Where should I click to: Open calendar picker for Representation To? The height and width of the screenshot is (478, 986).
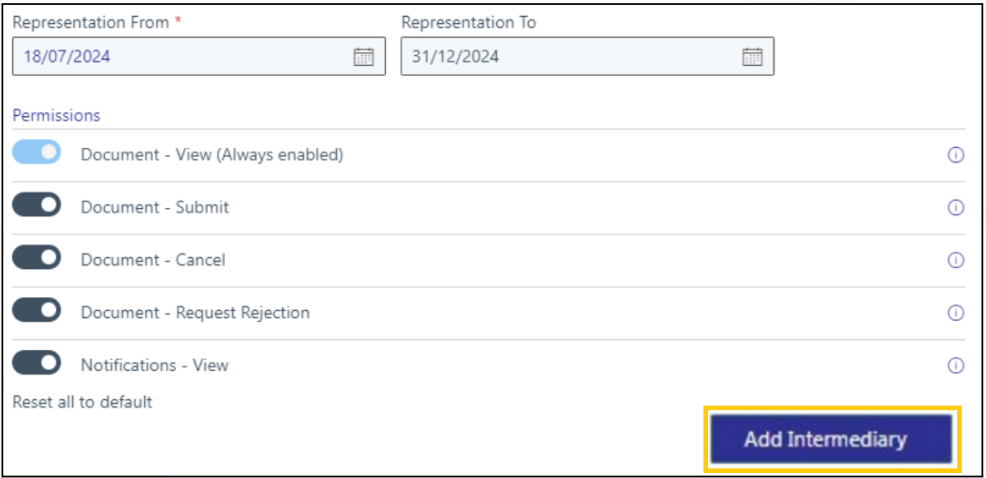[752, 57]
